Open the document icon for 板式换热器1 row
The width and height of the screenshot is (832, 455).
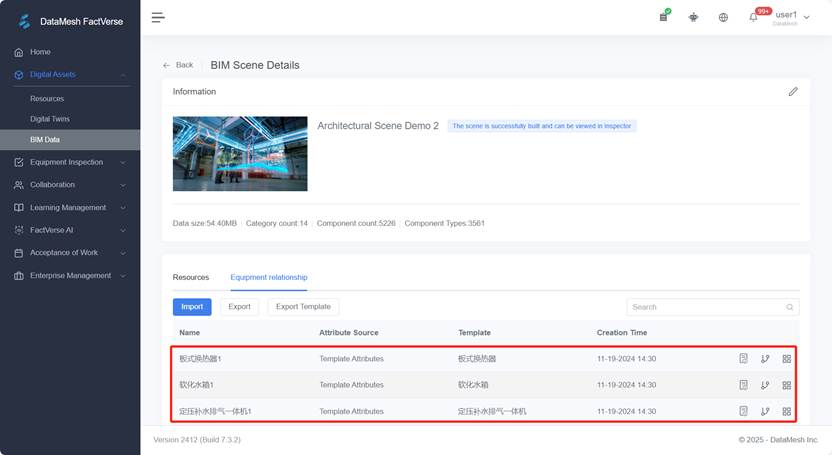click(743, 358)
